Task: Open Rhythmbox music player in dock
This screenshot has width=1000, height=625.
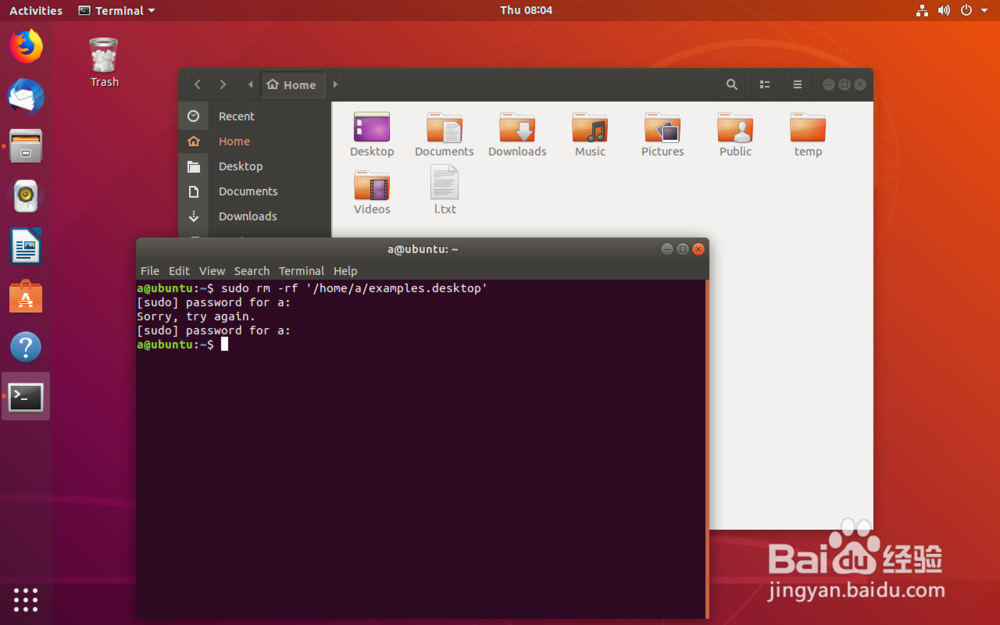Action: 26,196
